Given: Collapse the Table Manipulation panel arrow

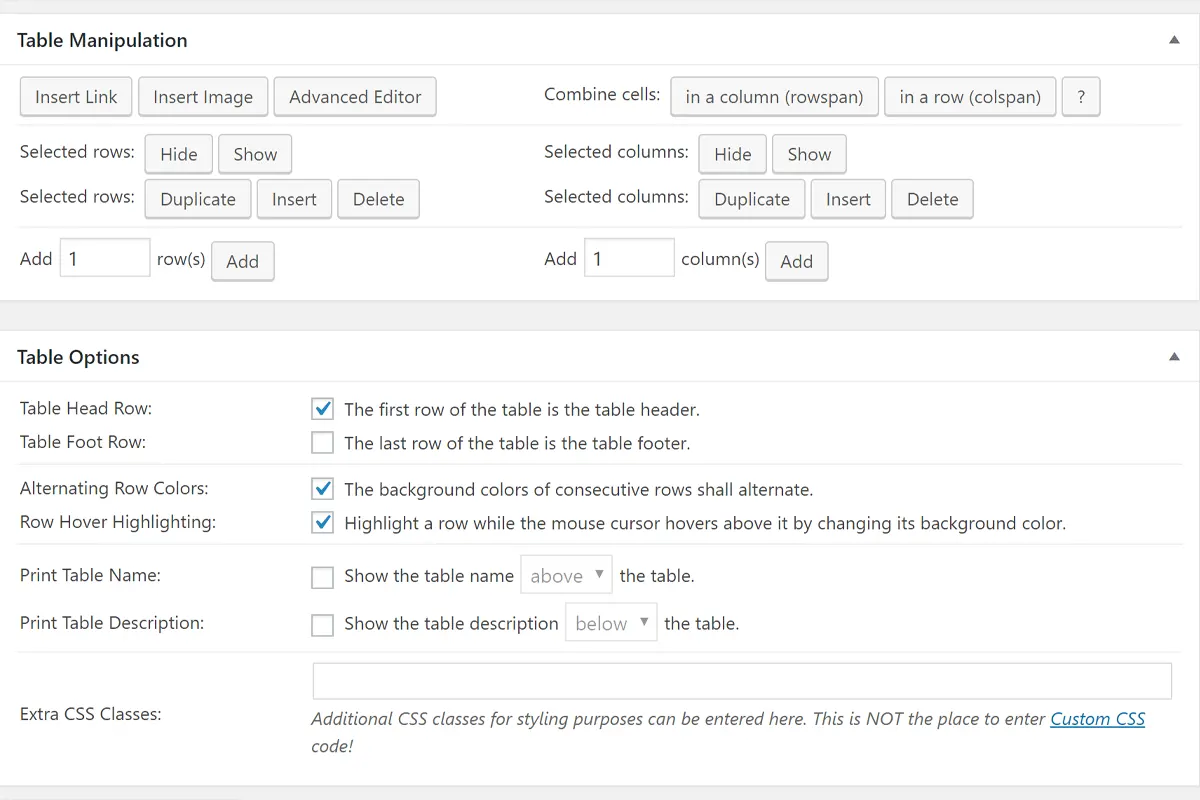Looking at the screenshot, I should coord(1174,40).
